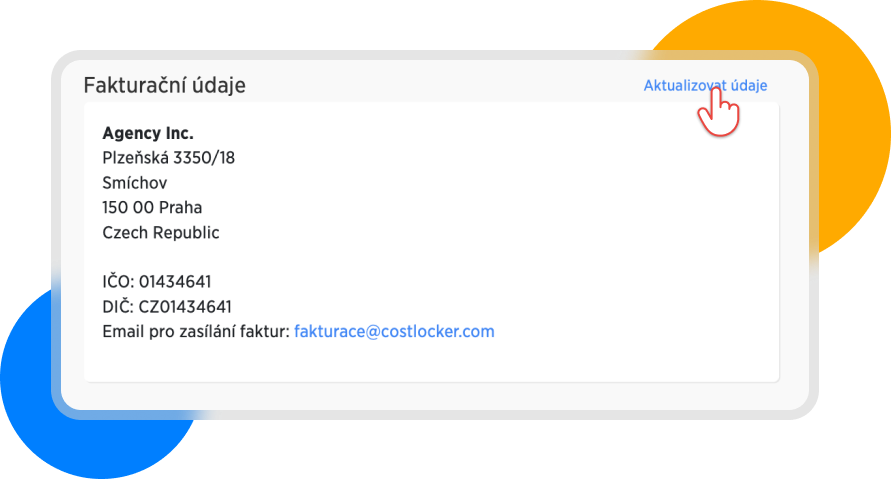Click the word údaje in update link
This screenshot has height=479, width=891.
(749, 86)
